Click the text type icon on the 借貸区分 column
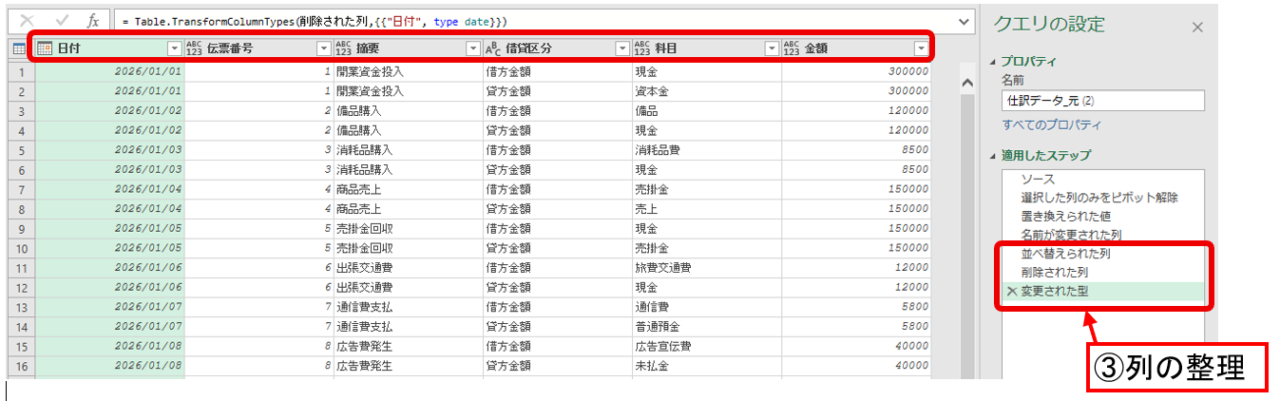1280x401 pixels. tap(493, 48)
